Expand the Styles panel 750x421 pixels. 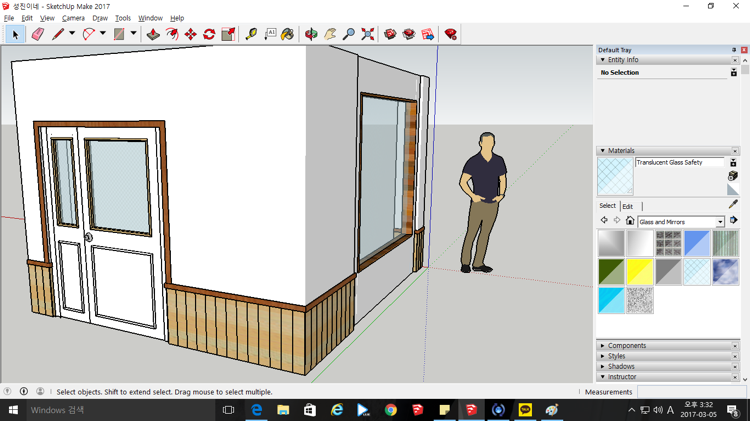coord(603,356)
